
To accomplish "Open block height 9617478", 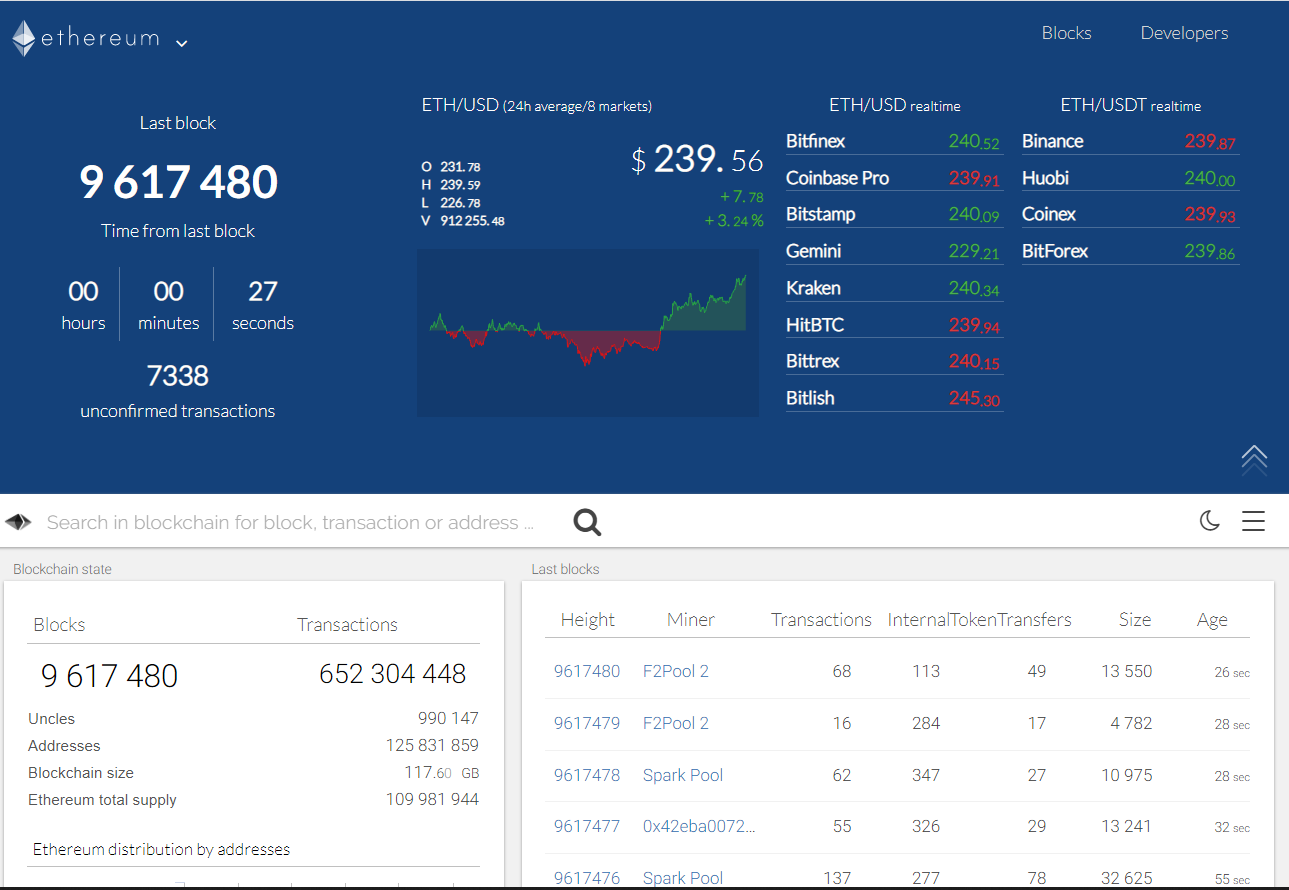I will tap(587, 776).
